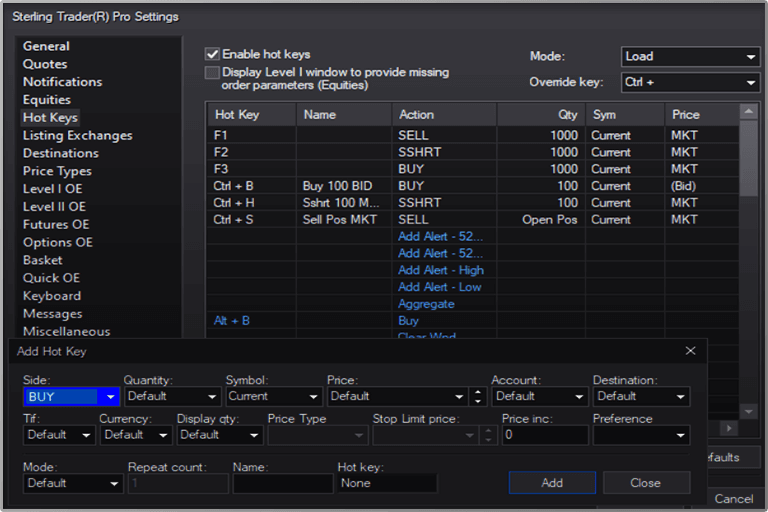Open Miscellaneous settings category
Viewport: 768px width, 512px height.
point(66,332)
